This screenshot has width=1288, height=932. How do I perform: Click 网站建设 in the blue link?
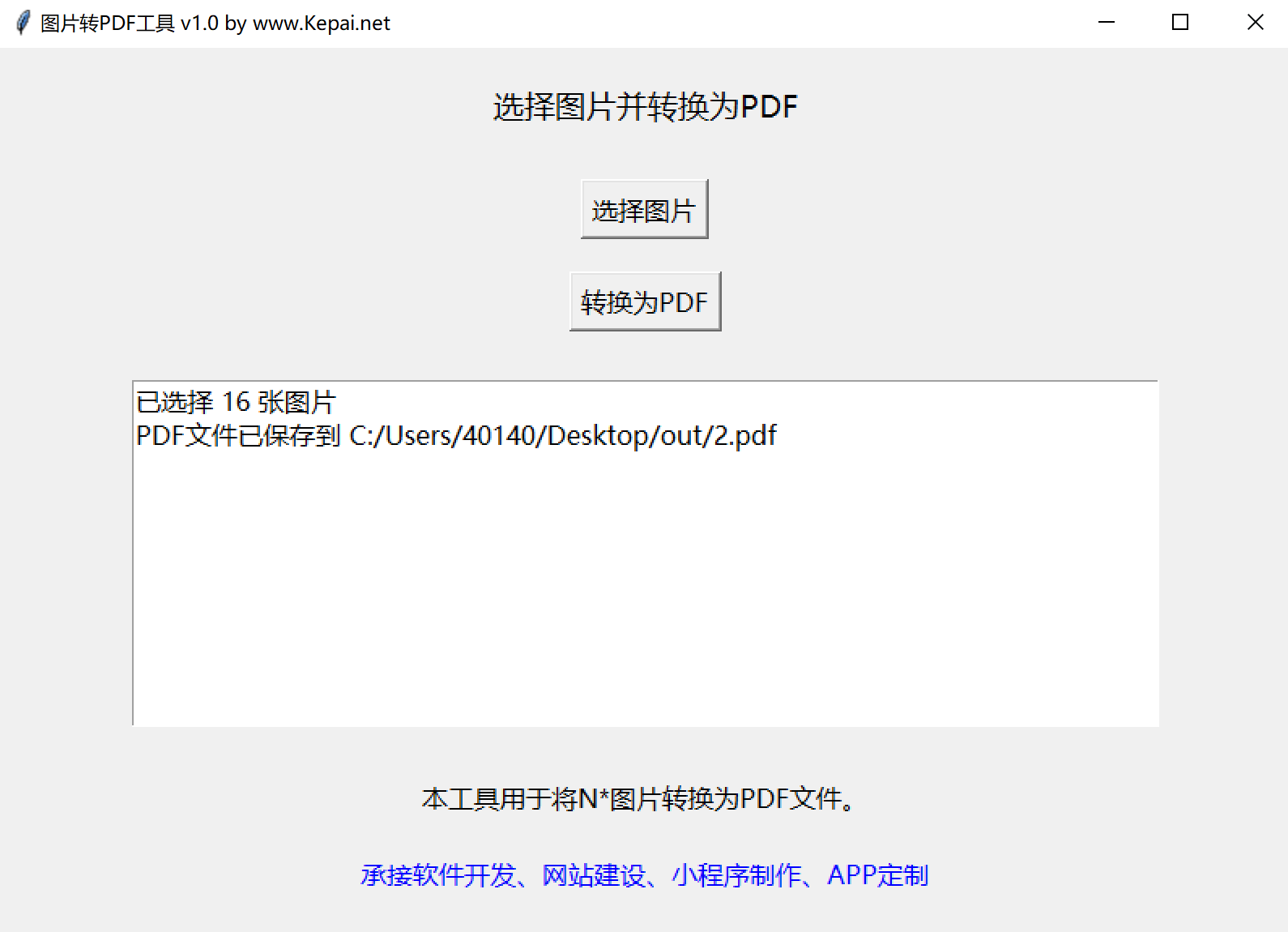pos(593,875)
